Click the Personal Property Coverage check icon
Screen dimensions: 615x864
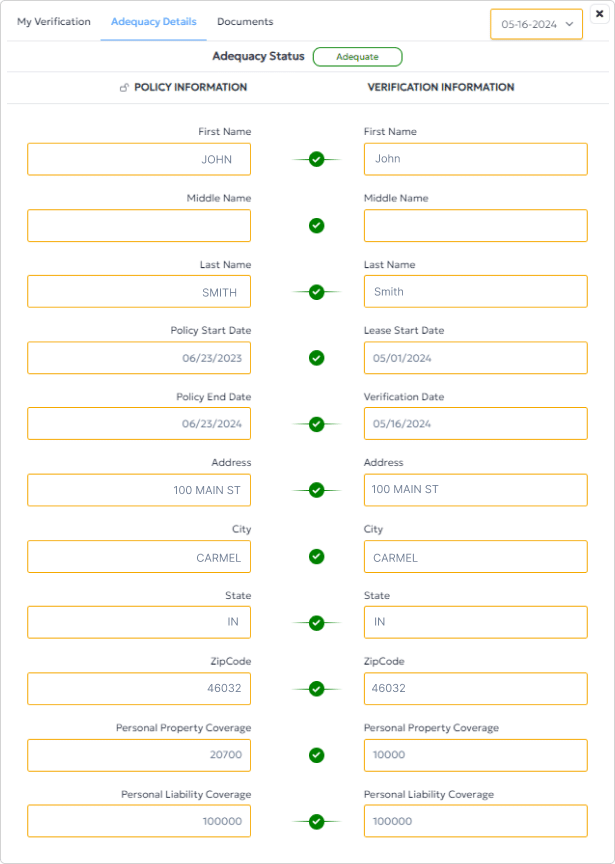[x=316, y=755]
